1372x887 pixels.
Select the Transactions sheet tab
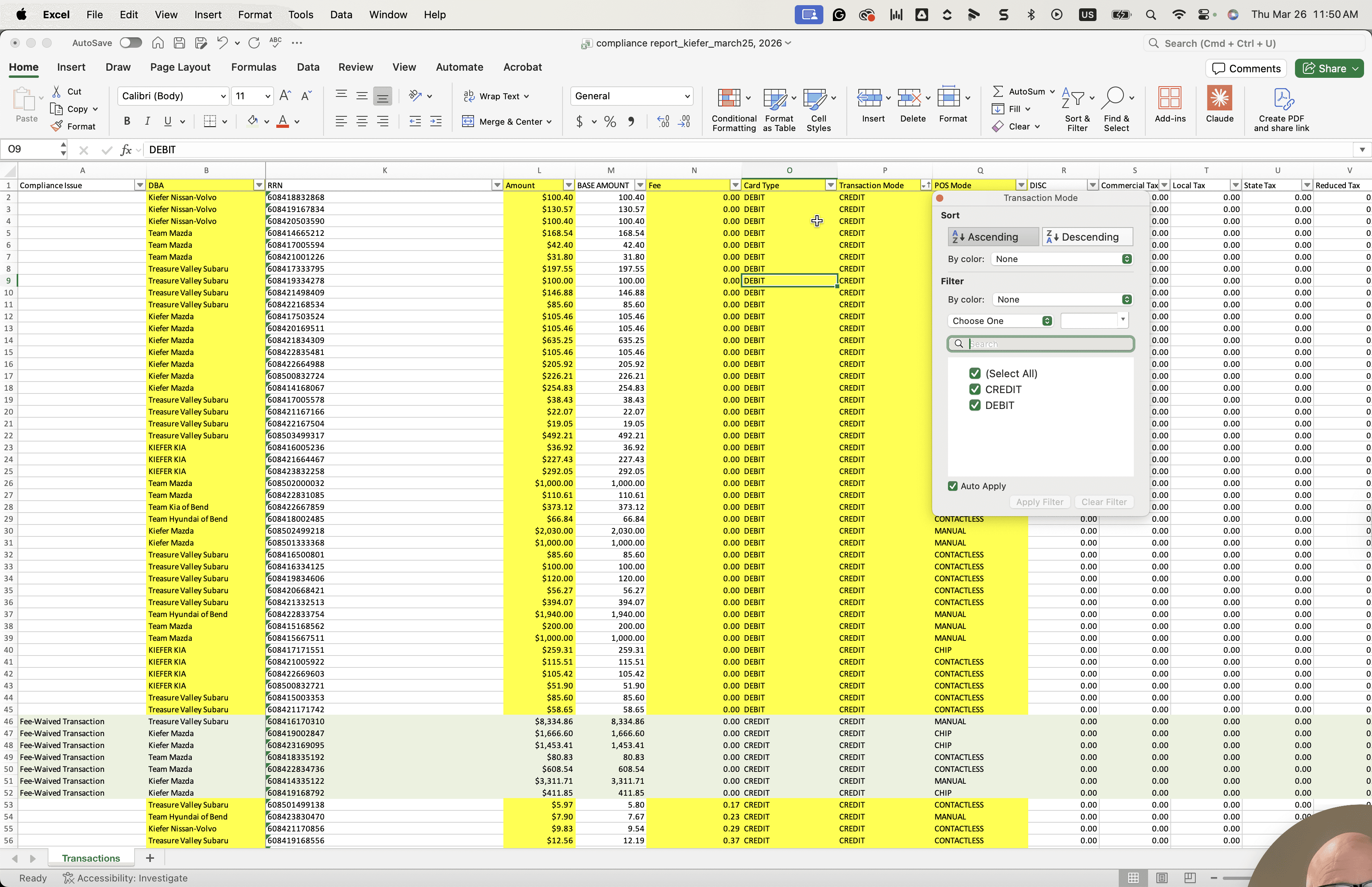(x=91, y=858)
